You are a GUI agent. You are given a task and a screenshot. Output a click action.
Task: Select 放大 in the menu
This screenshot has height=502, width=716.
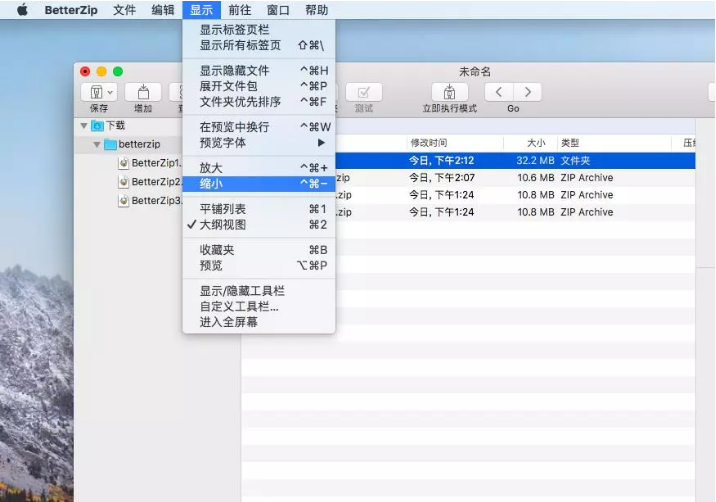[x=258, y=168]
